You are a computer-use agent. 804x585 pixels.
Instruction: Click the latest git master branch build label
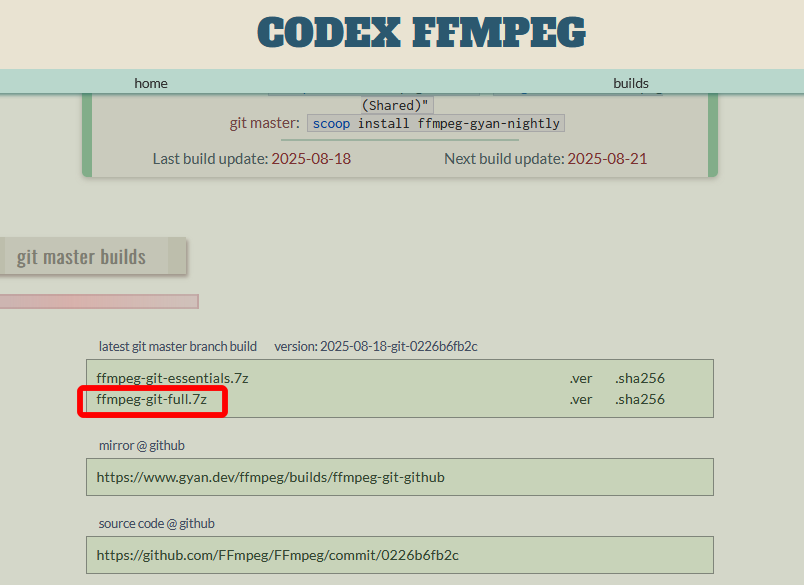click(177, 347)
